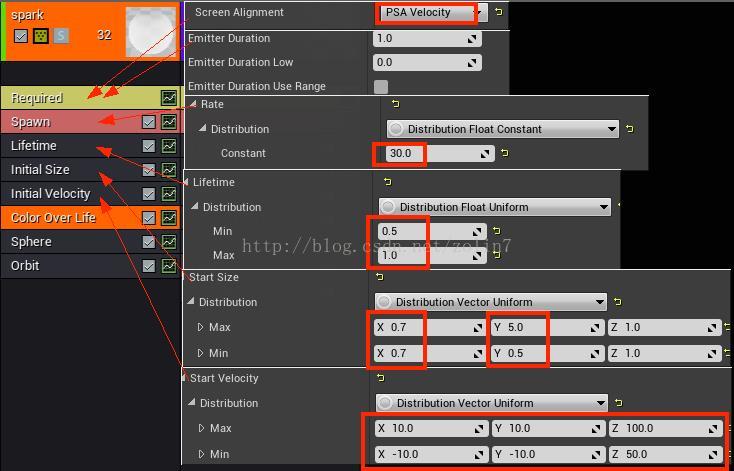The width and height of the screenshot is (734, 471).
Task: Click the Emitter Duration 1.0 field
Action: (x=427, y=38)
